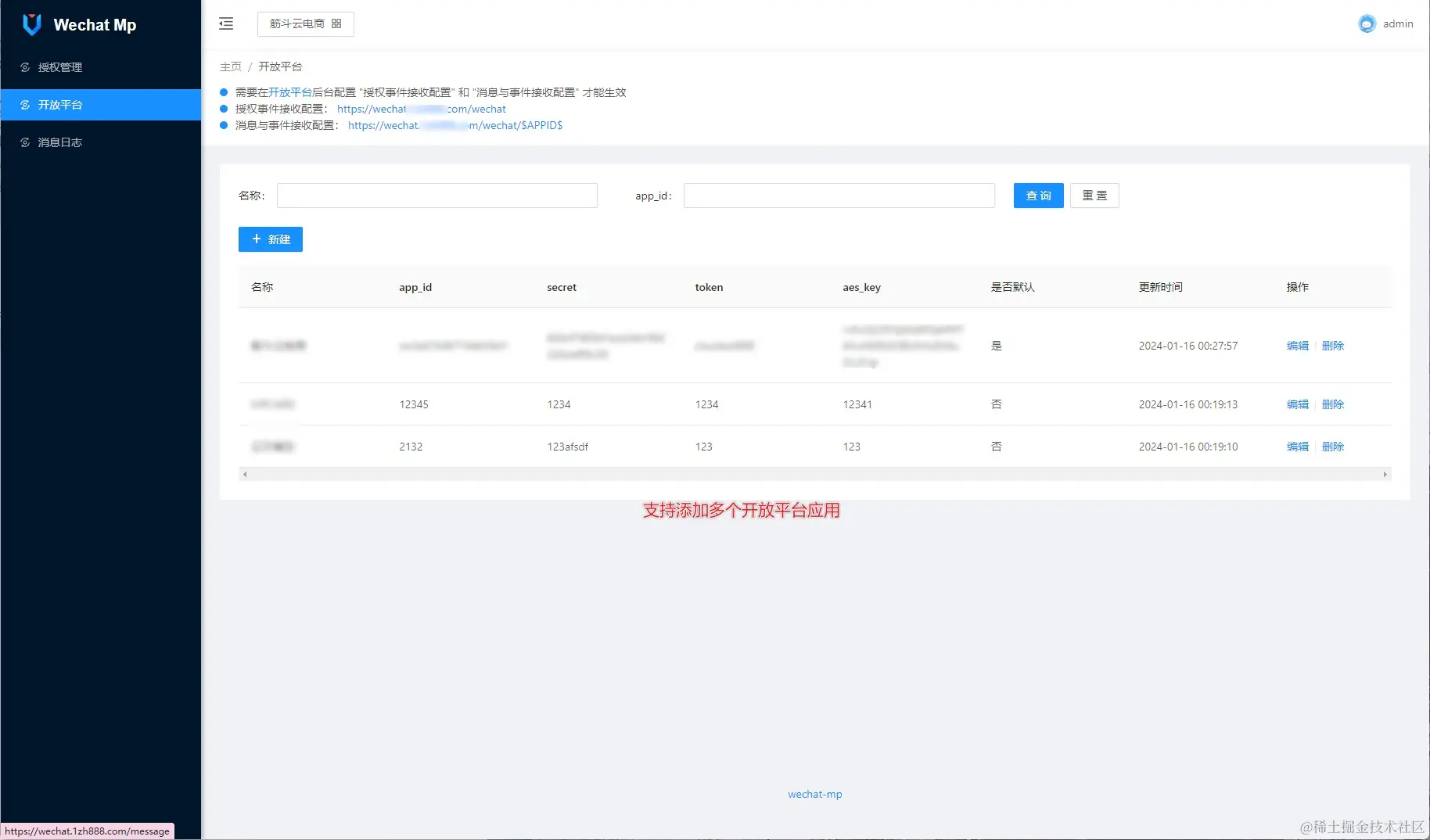Click the table's horizontal scrollbar track
1430x840 pixels.
tap(815, 474)
